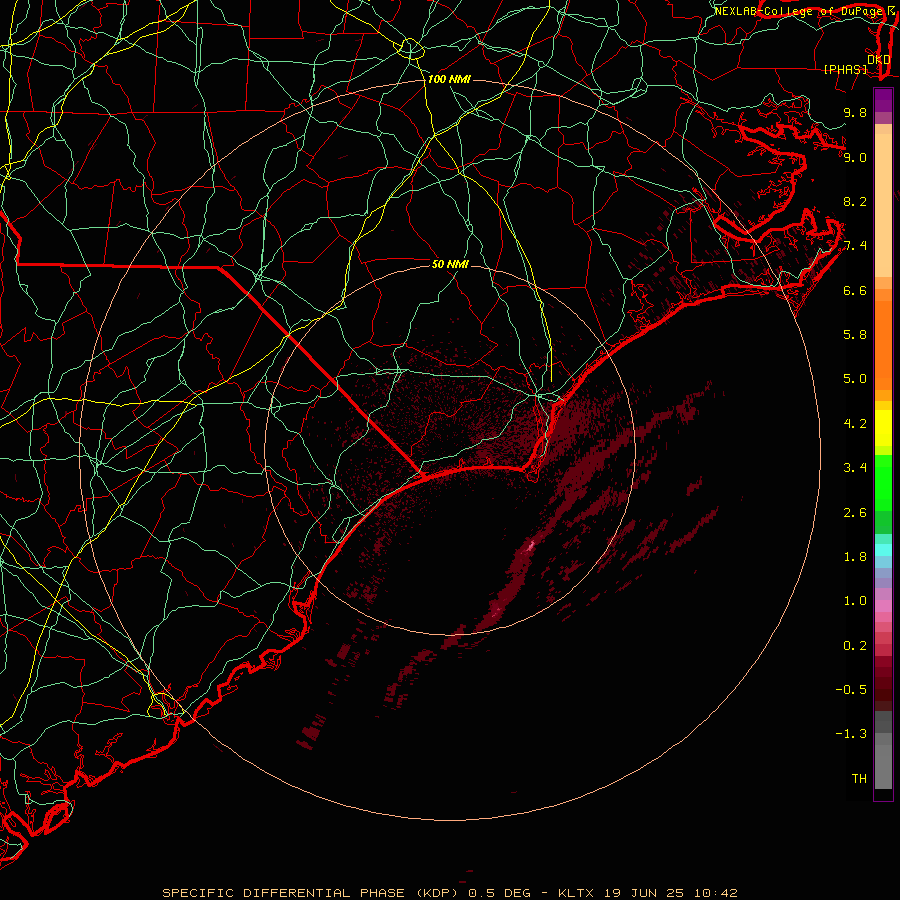The height and width of the screenshot is (900, 900).
Task: Click the yellow segment of the color bar
Action: (x=883, y=428)
